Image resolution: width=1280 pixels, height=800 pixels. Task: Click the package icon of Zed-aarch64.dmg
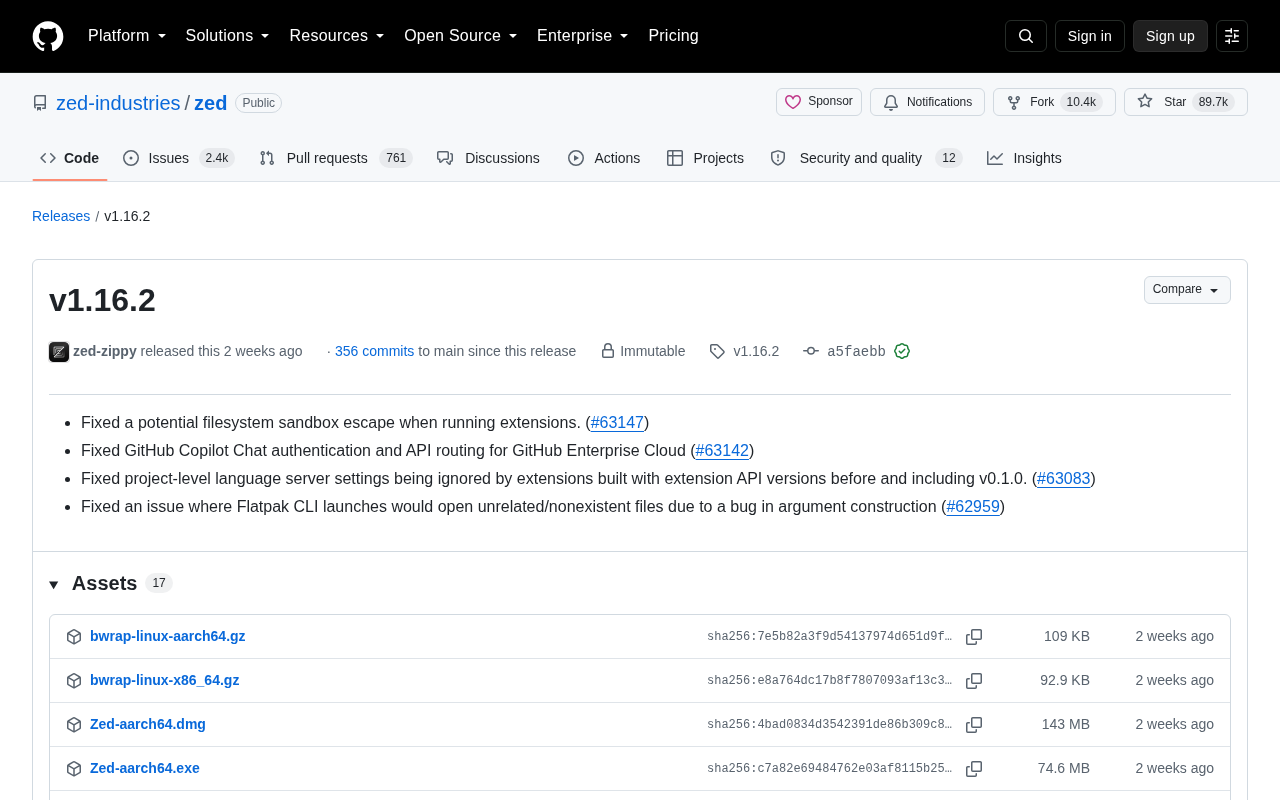[x=74, y=725]
